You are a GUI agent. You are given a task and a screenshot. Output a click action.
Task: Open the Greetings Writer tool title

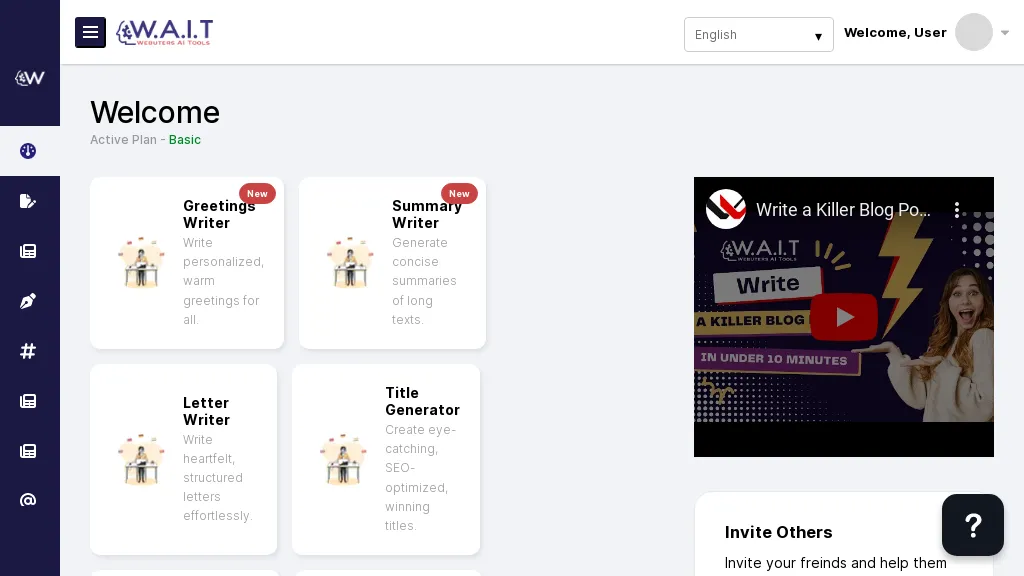(219, 214)
